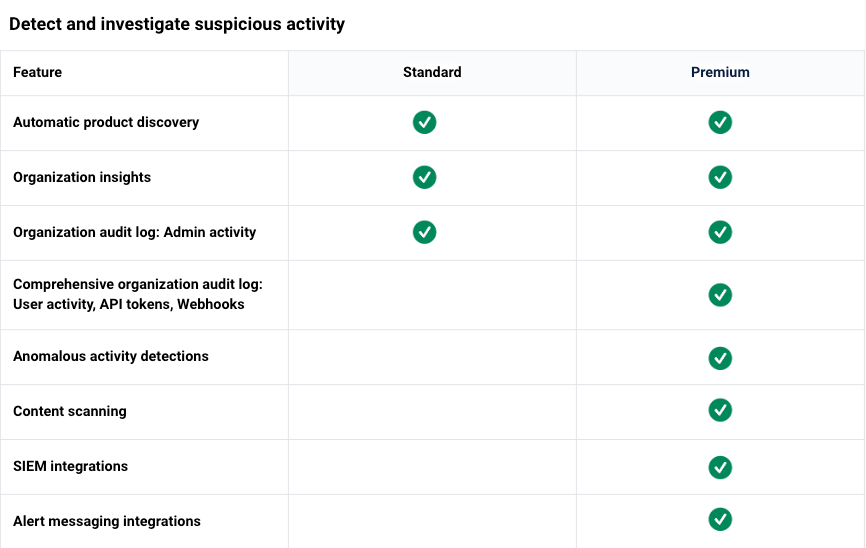Click the SIEM integrations feature label
The image size is (866, 548).
[x=70, y=466]
